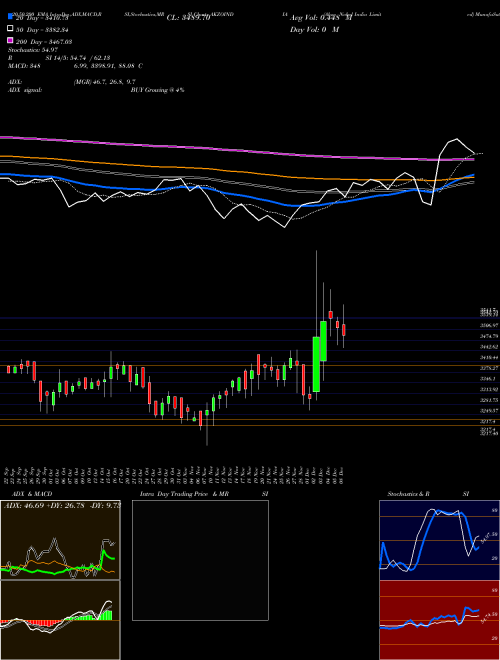This screenshot has width=500, height=660.
Task: Open the blue Stochastics mini chart
Action: tap(439, 540)
